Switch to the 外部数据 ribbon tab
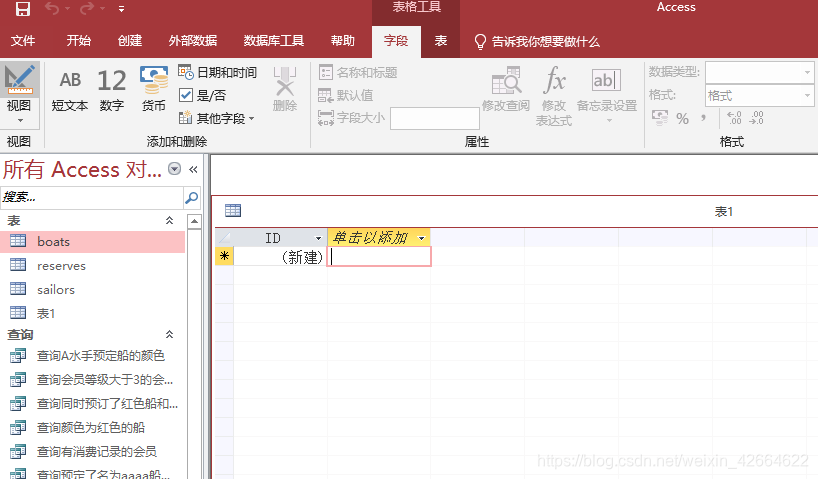818x479 pixels. tap(193, 41)
